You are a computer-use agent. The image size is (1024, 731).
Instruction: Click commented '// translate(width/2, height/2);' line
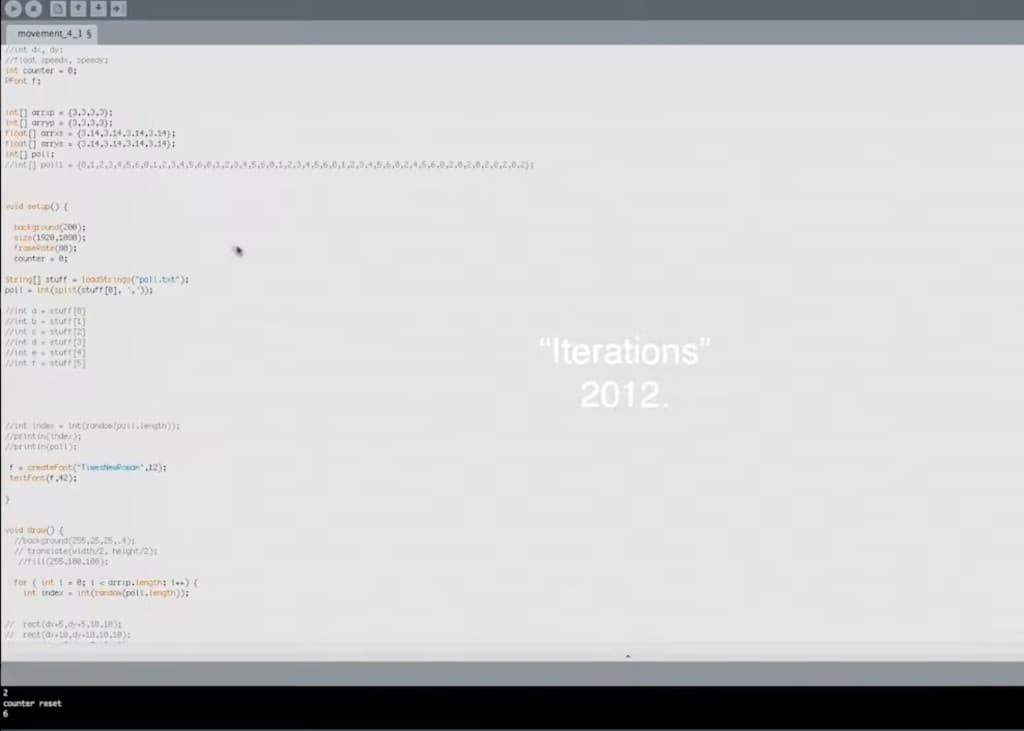pyautogui.click(x=86, y=551)
